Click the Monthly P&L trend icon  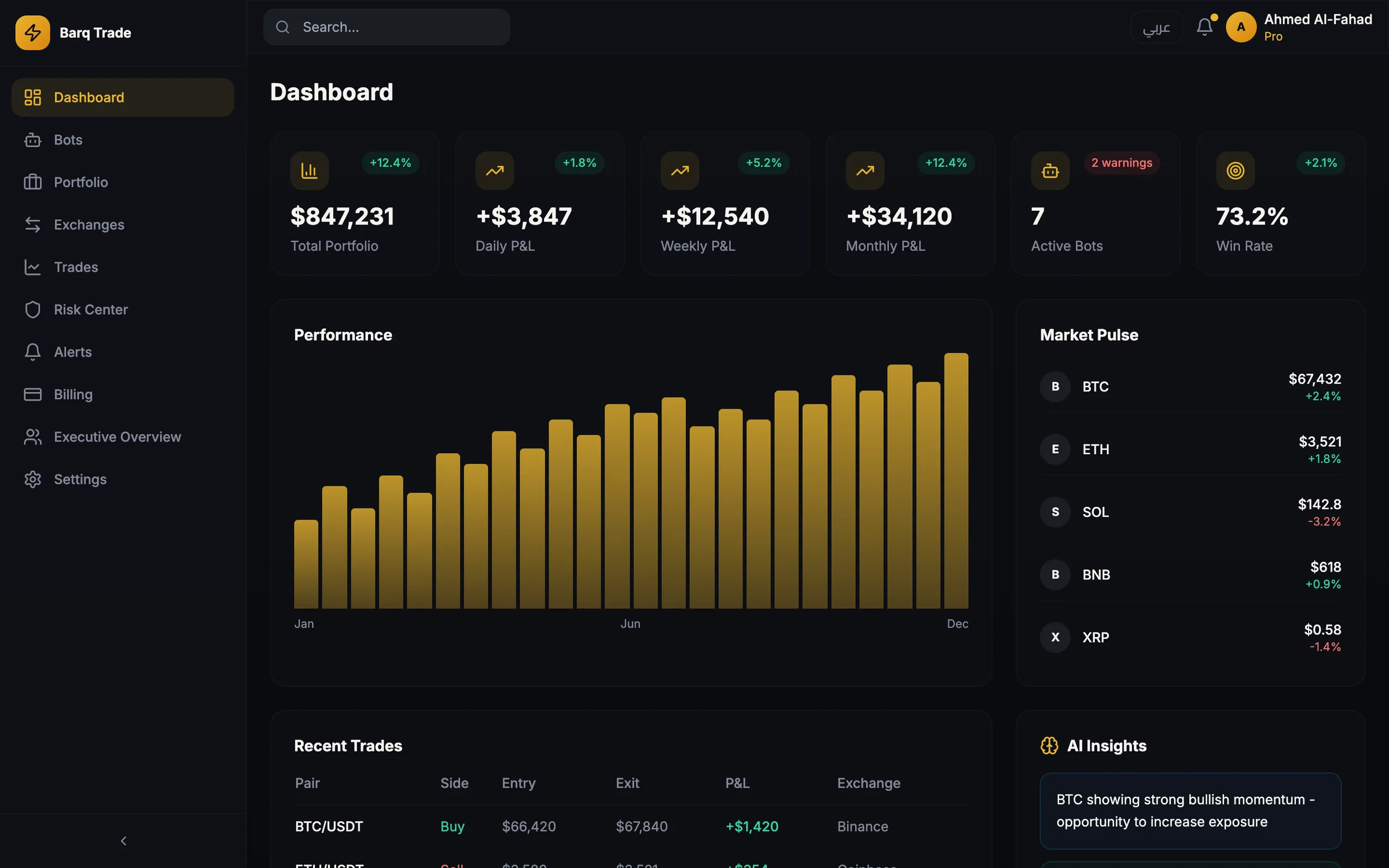865,171
